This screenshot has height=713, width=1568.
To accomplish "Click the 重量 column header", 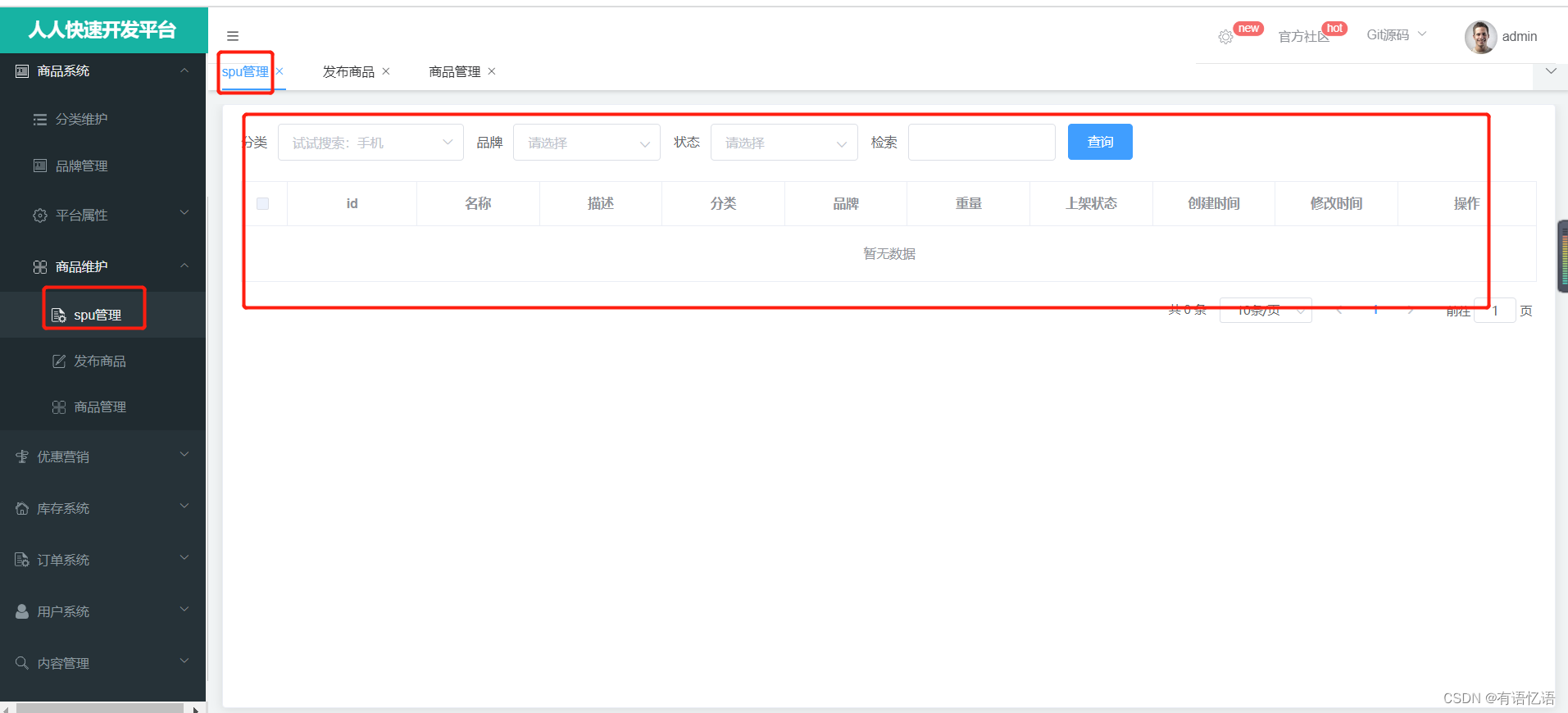I will [x=969, y=203].
